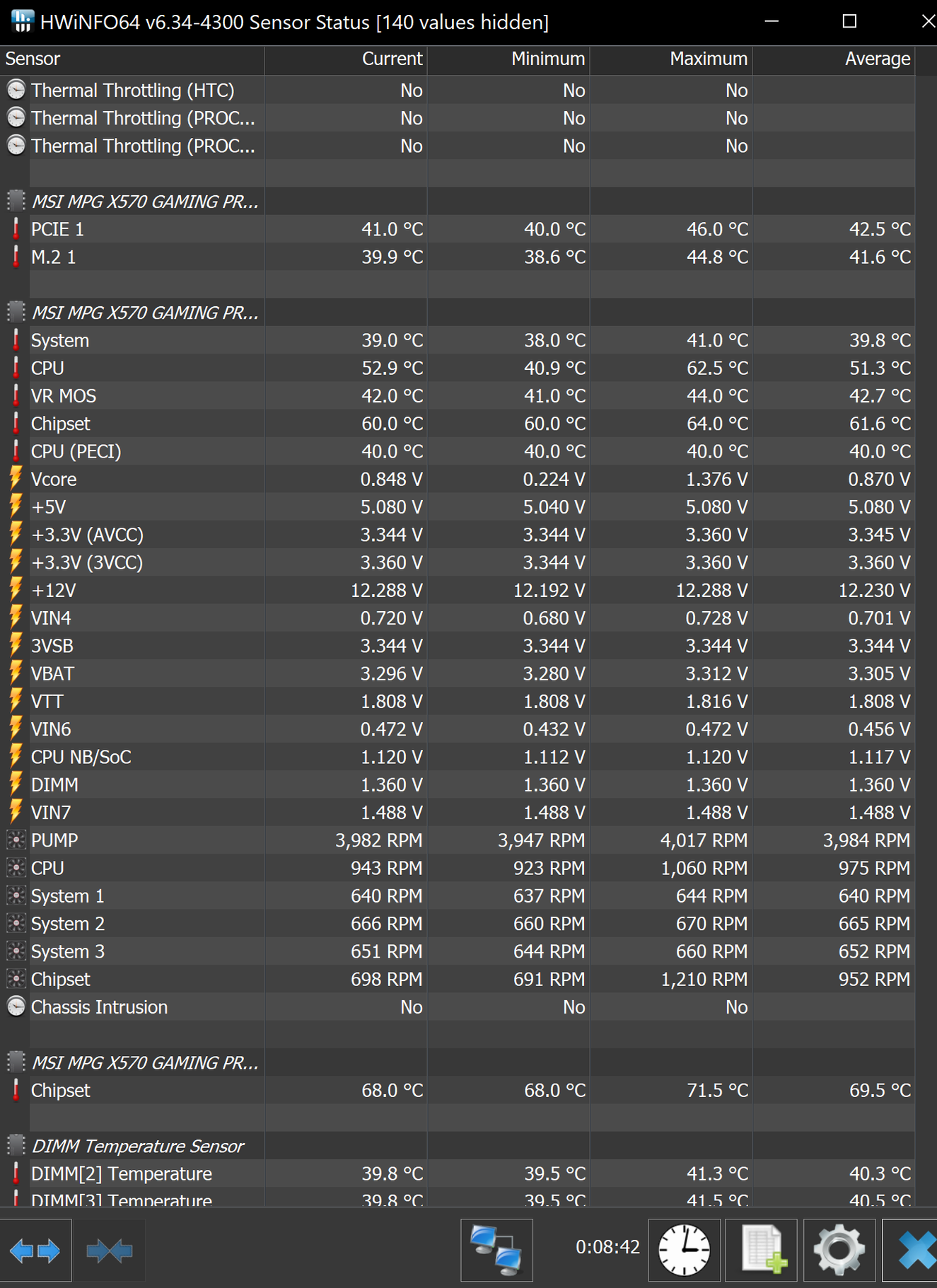Screen dimensions: 937x1288
Task: Click the CPU fan current 943 RPM
Action: click(387, 869)
